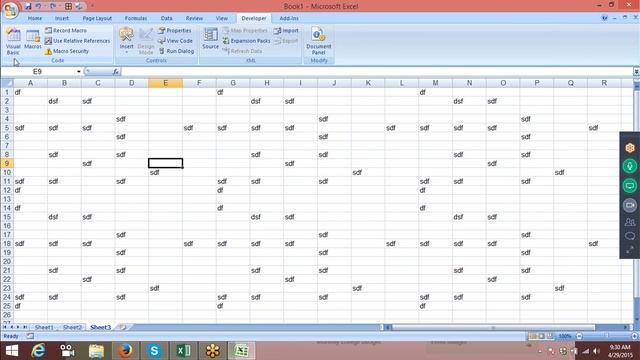The width and height of the screenshot is (640, 360).
Task: Go to next sheet tab arrow
Action: (18, 327)
